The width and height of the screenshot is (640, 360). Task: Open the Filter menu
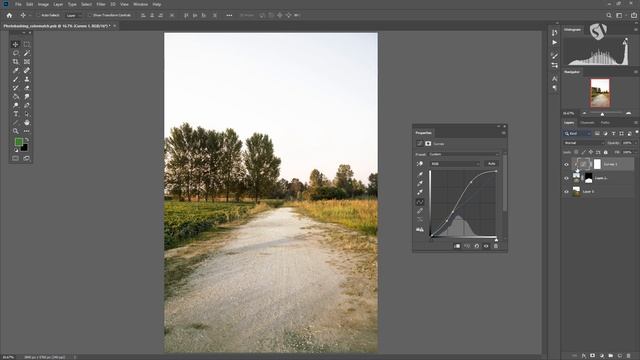(x=101, y=4)
